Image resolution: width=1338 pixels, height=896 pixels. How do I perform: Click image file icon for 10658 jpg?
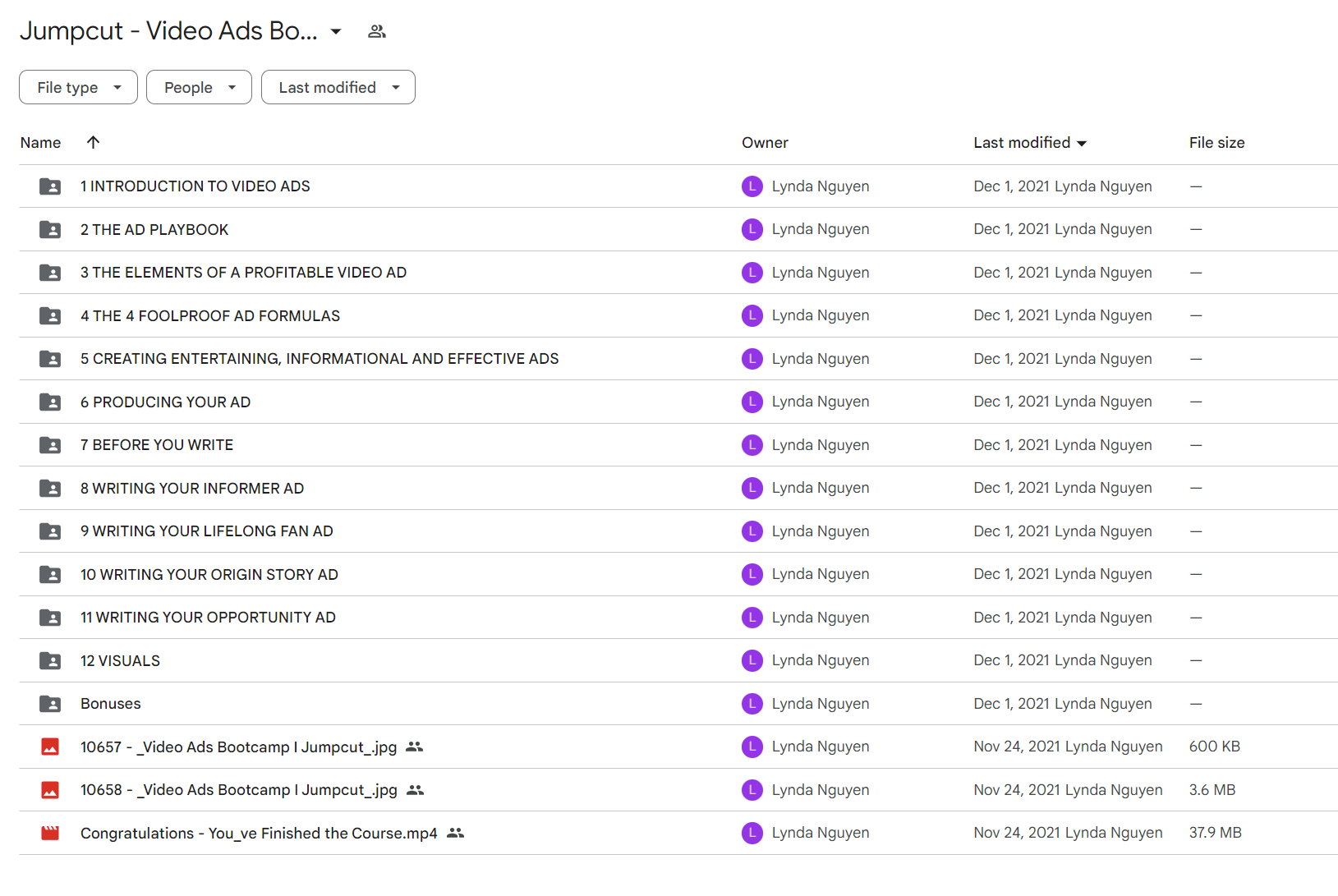(x=50, y=790)
